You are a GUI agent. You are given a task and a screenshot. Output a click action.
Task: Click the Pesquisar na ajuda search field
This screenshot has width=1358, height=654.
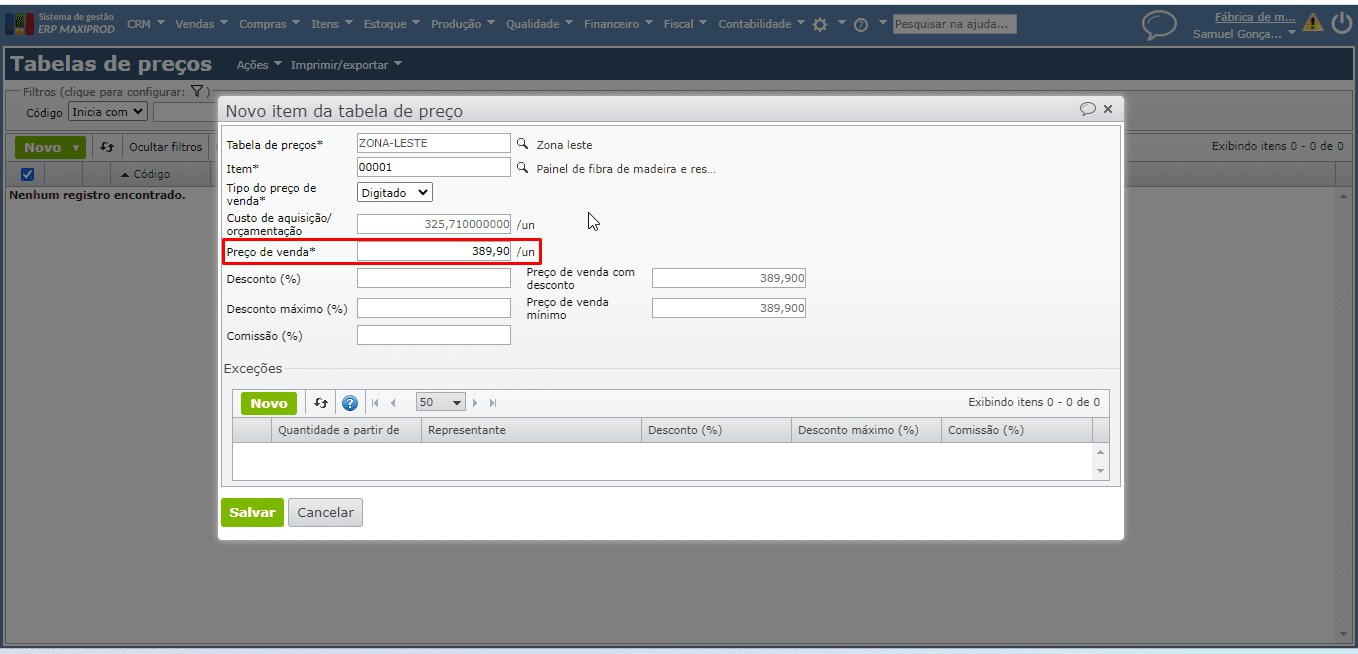point(955,24)
